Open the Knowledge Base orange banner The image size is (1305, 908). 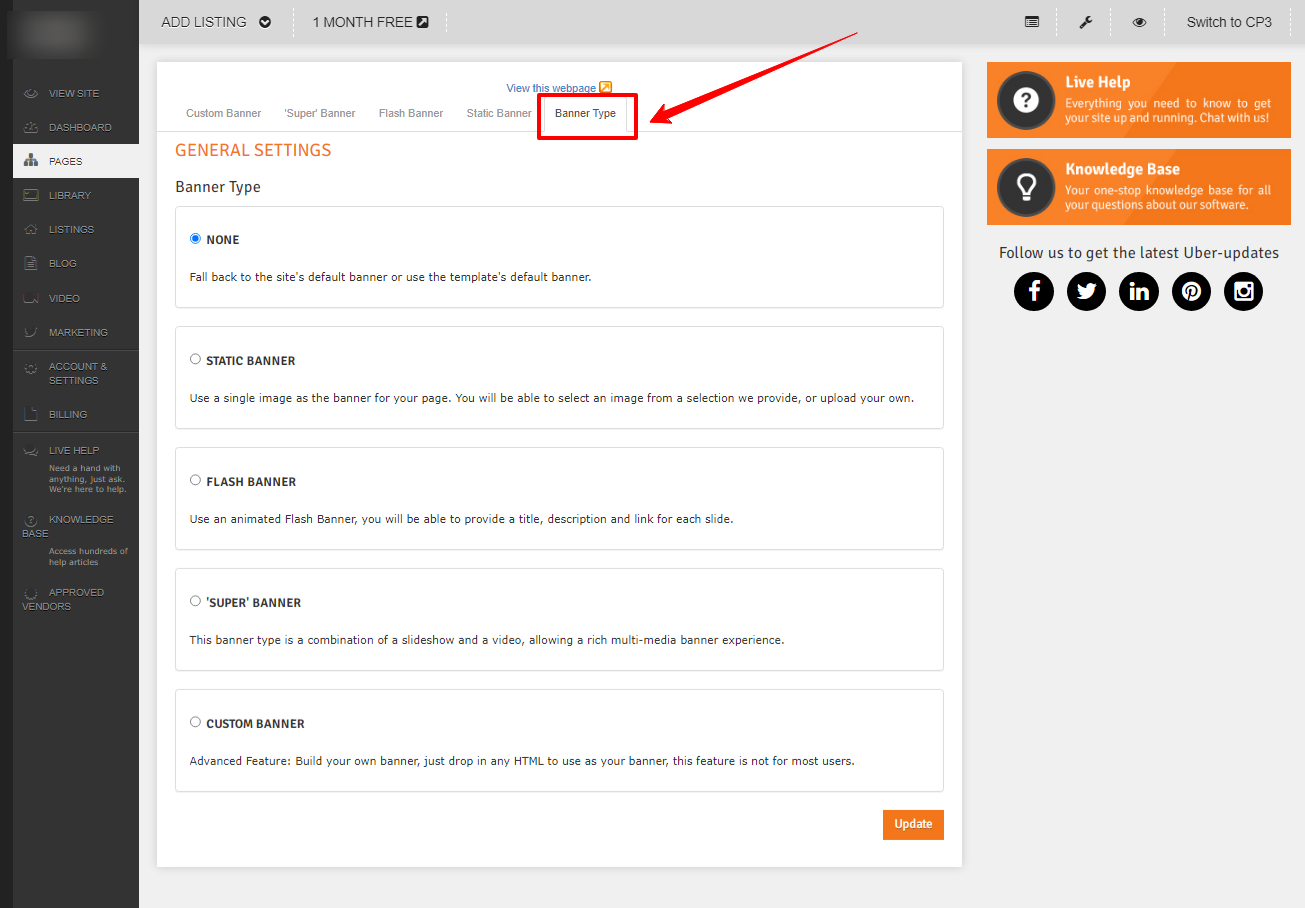1139,187
